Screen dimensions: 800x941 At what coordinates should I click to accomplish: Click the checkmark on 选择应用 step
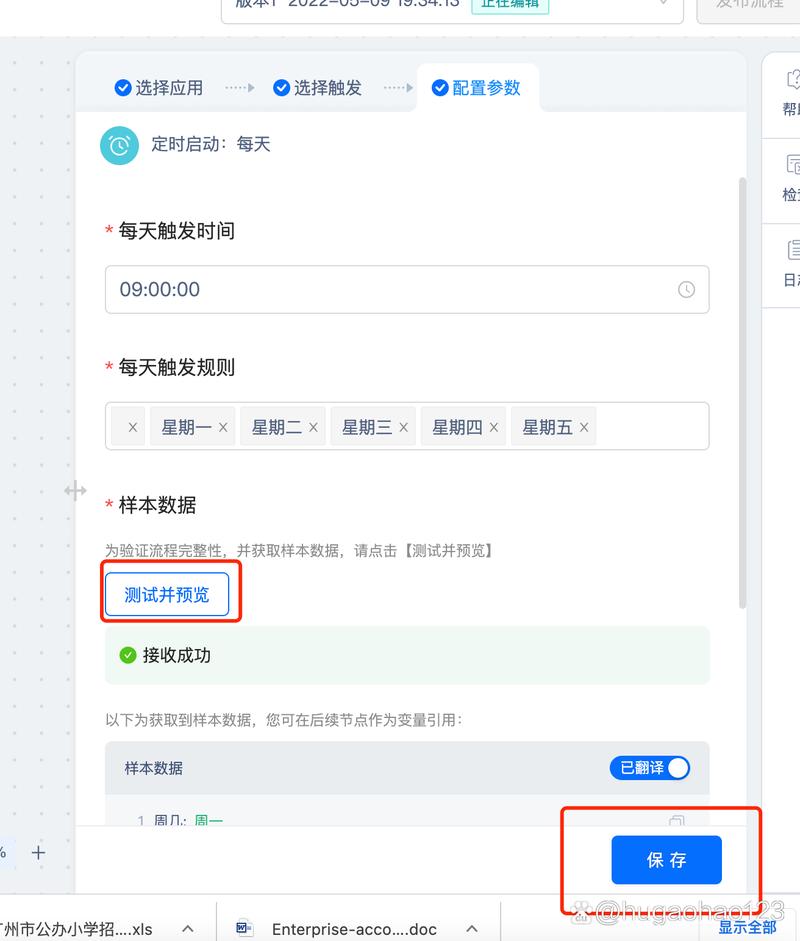coord(125,87)
